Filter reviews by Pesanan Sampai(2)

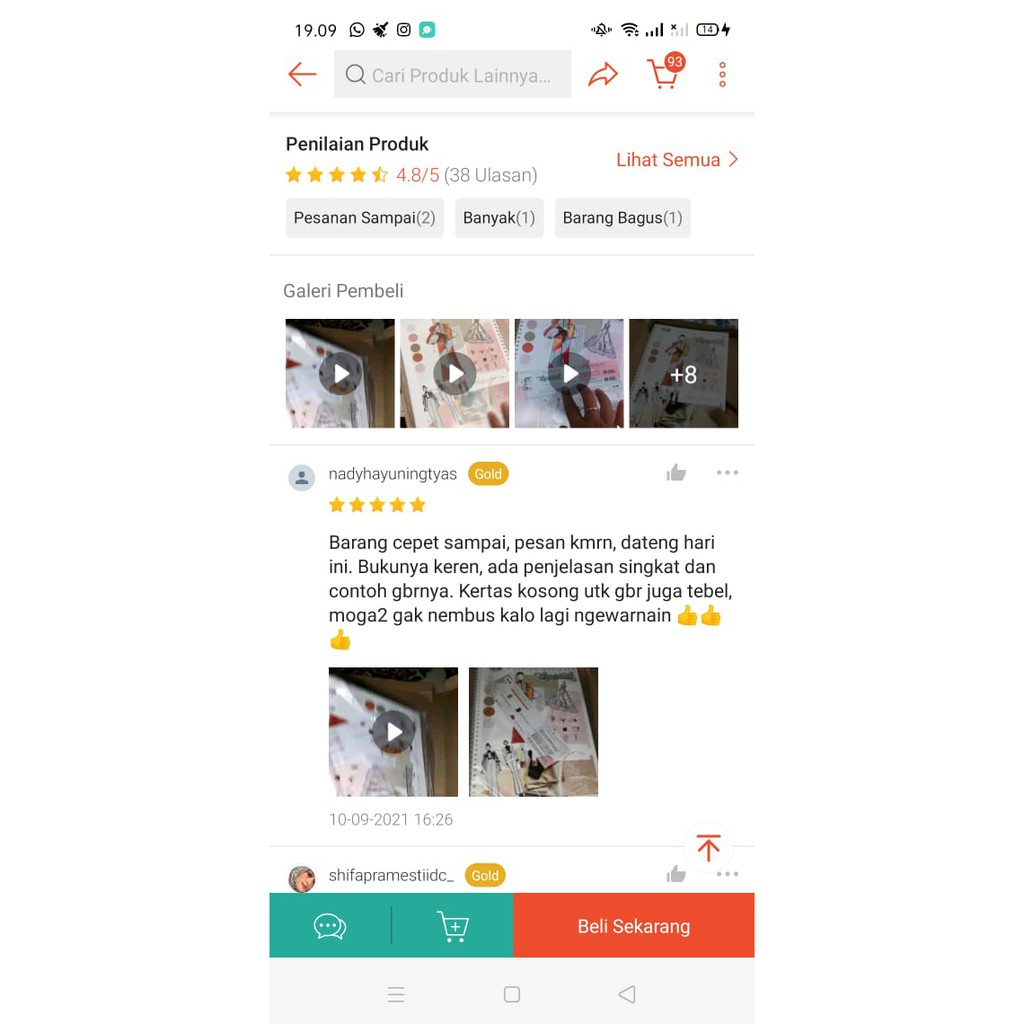tap(364, 217)
